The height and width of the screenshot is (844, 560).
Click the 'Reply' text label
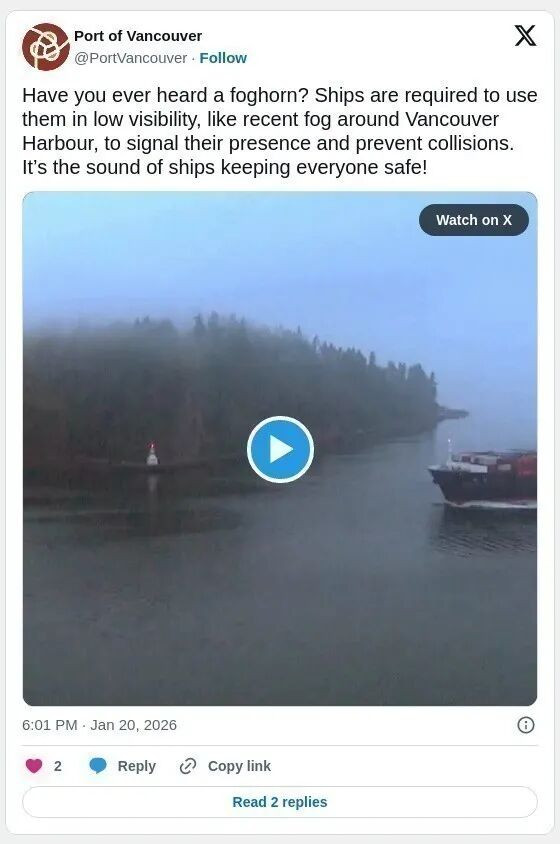click(137, 766)
